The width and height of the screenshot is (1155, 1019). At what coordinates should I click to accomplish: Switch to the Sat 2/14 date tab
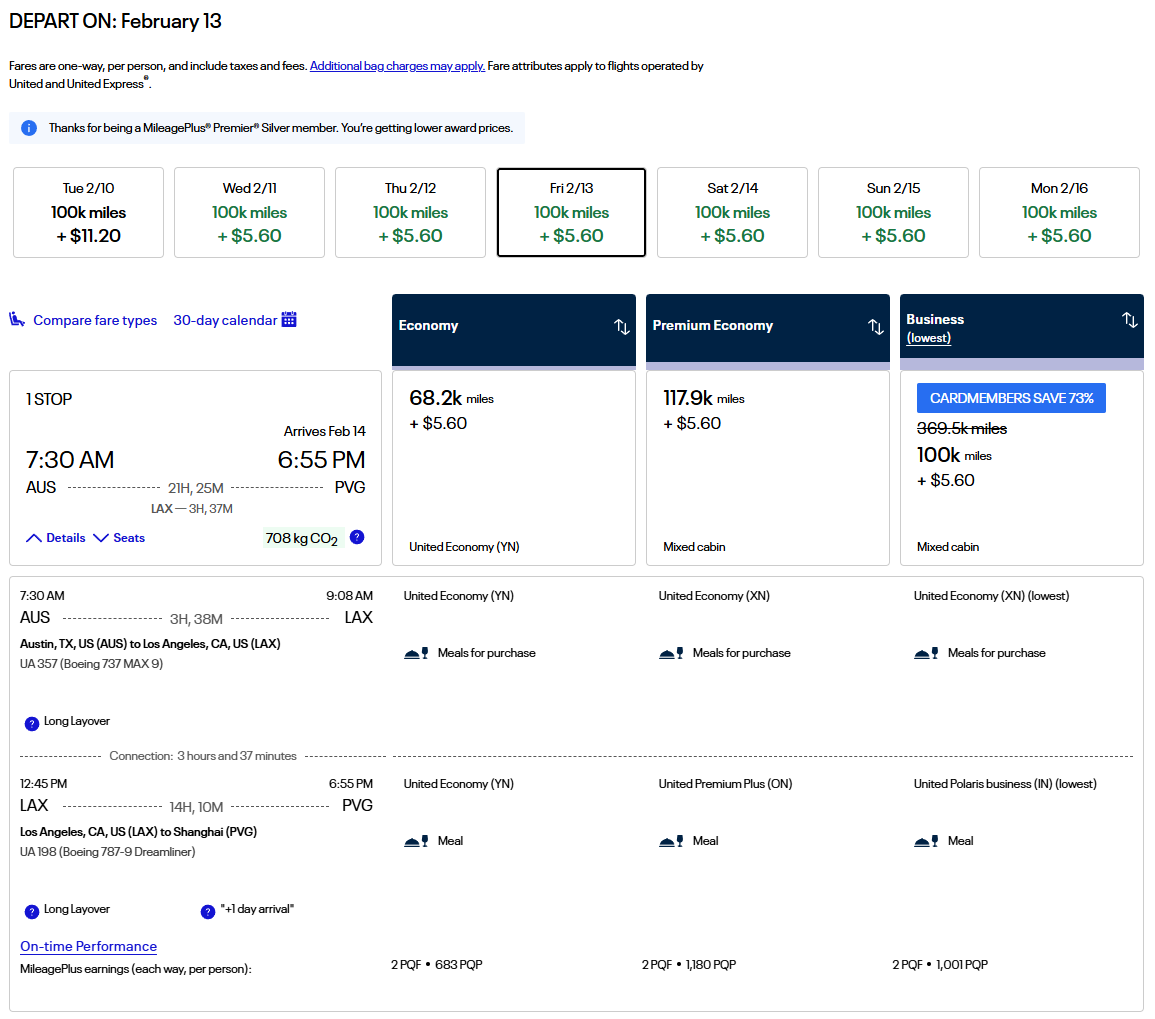coord(732,213)
